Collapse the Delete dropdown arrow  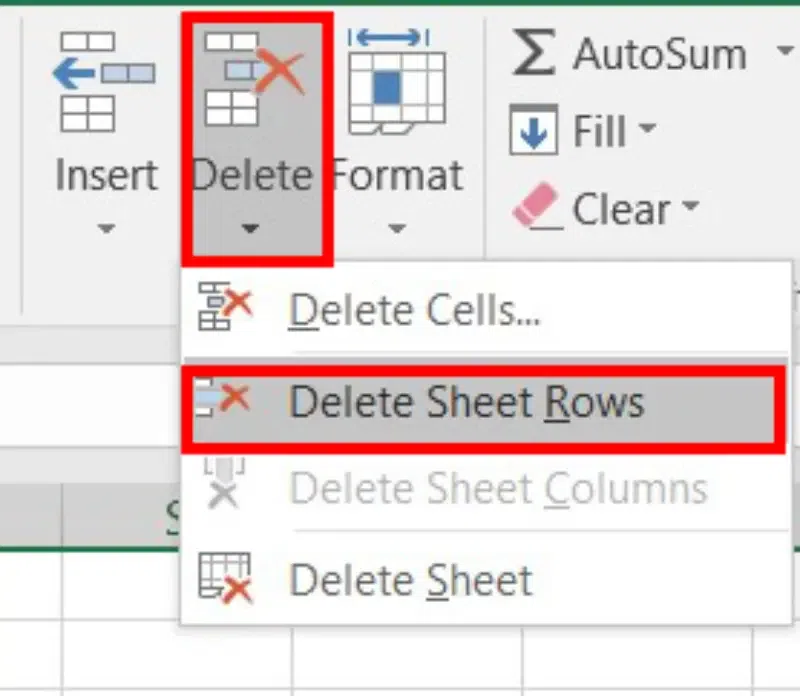[252, 229]
